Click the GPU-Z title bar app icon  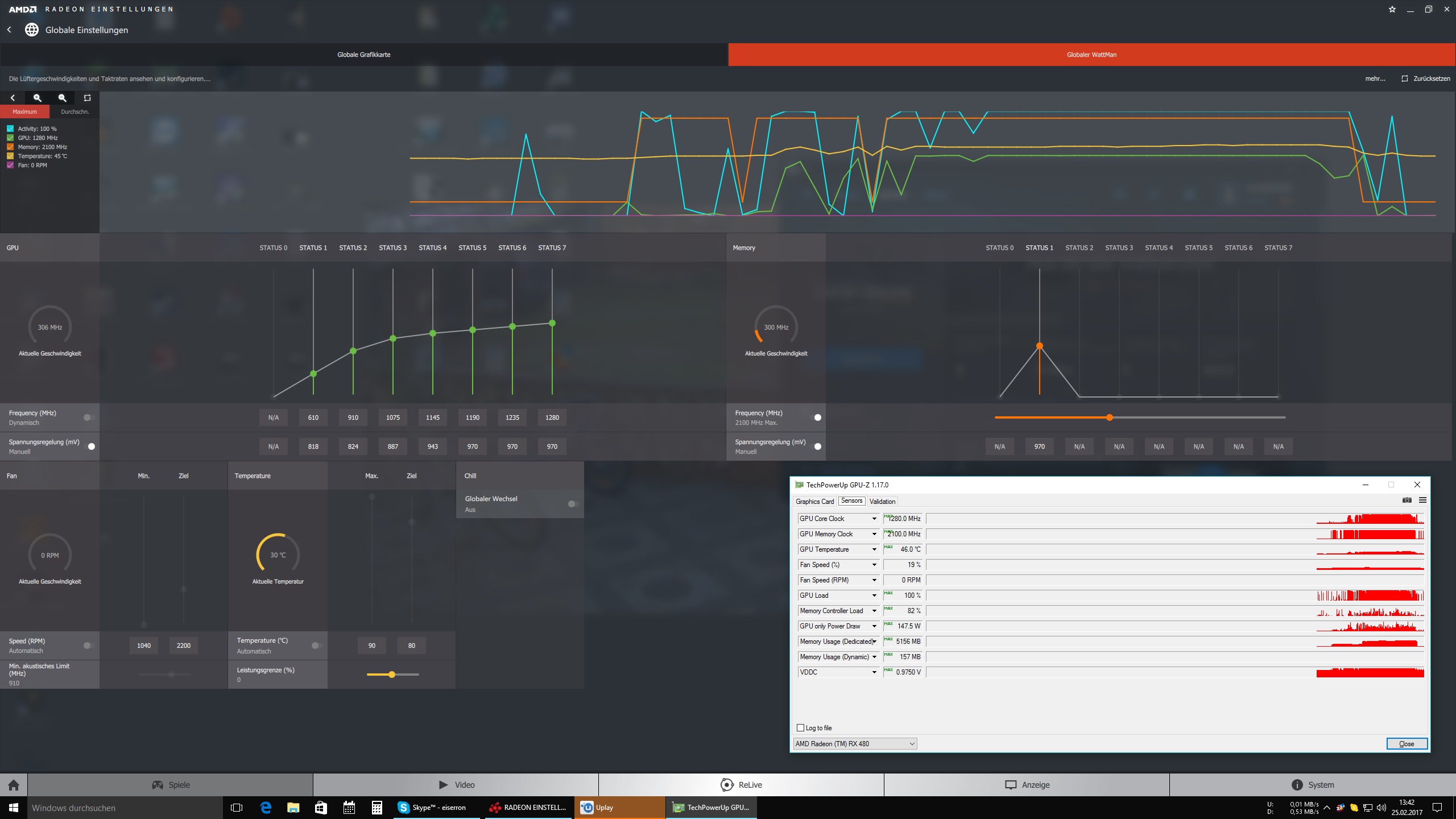tap(799, 485)
